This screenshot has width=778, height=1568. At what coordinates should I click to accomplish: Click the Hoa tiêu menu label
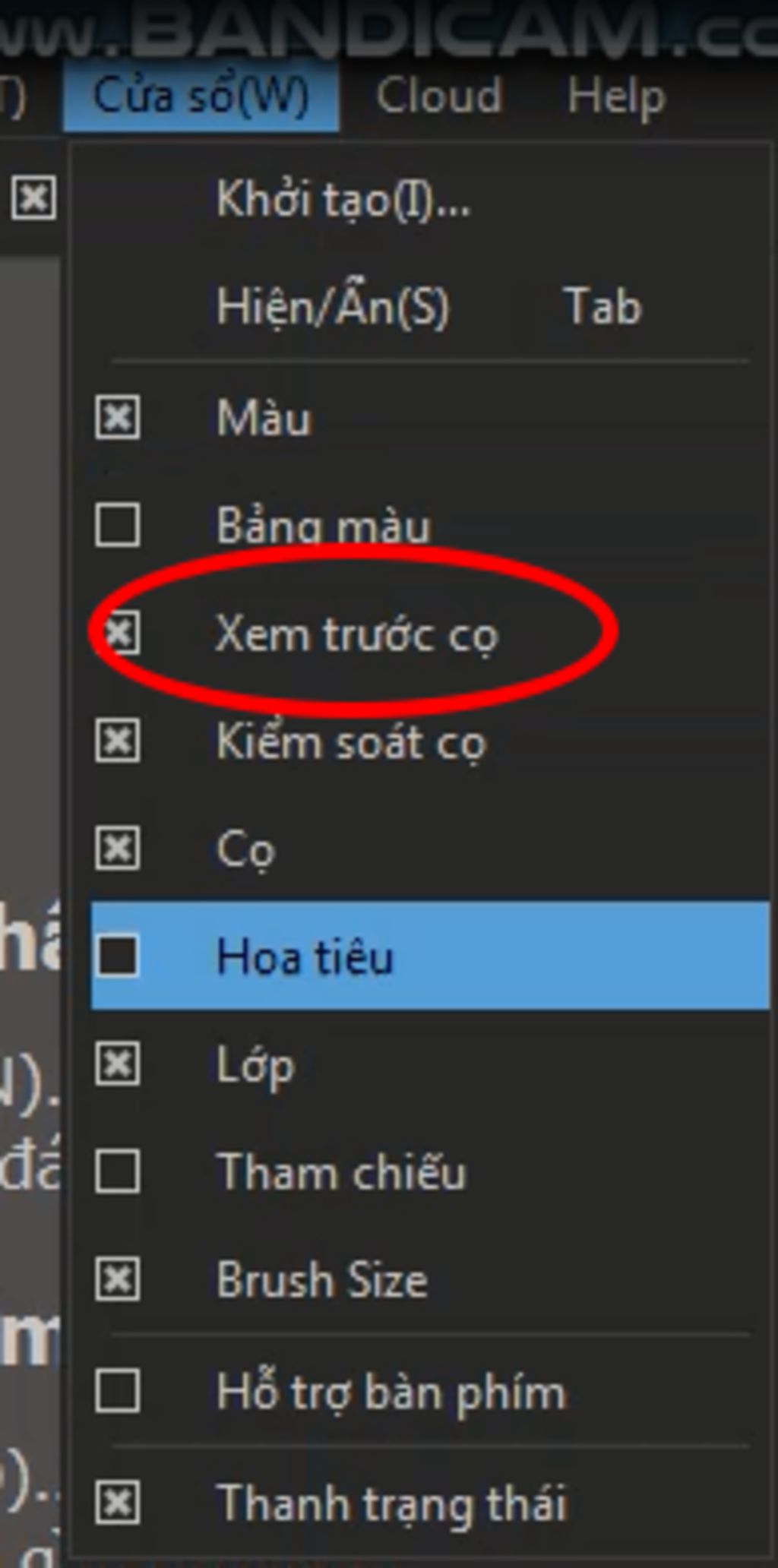point(305,956)
